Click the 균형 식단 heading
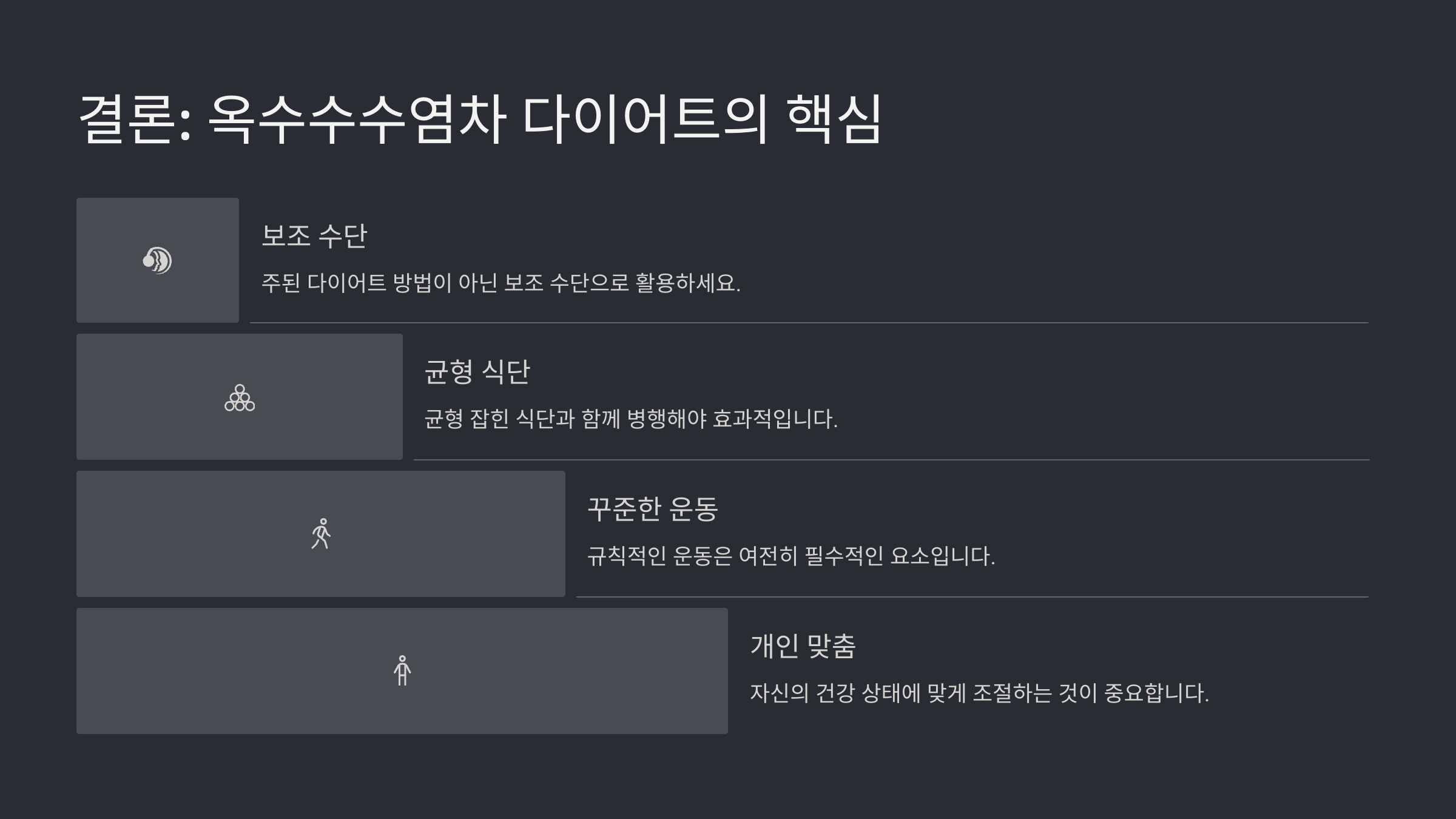 coord(477,371)
